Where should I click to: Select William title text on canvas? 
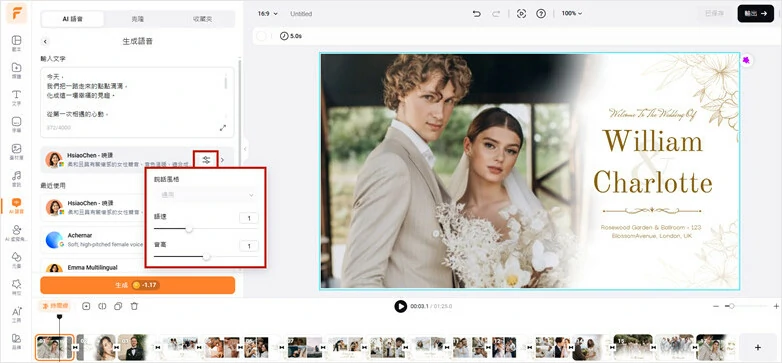click(652, 141)
